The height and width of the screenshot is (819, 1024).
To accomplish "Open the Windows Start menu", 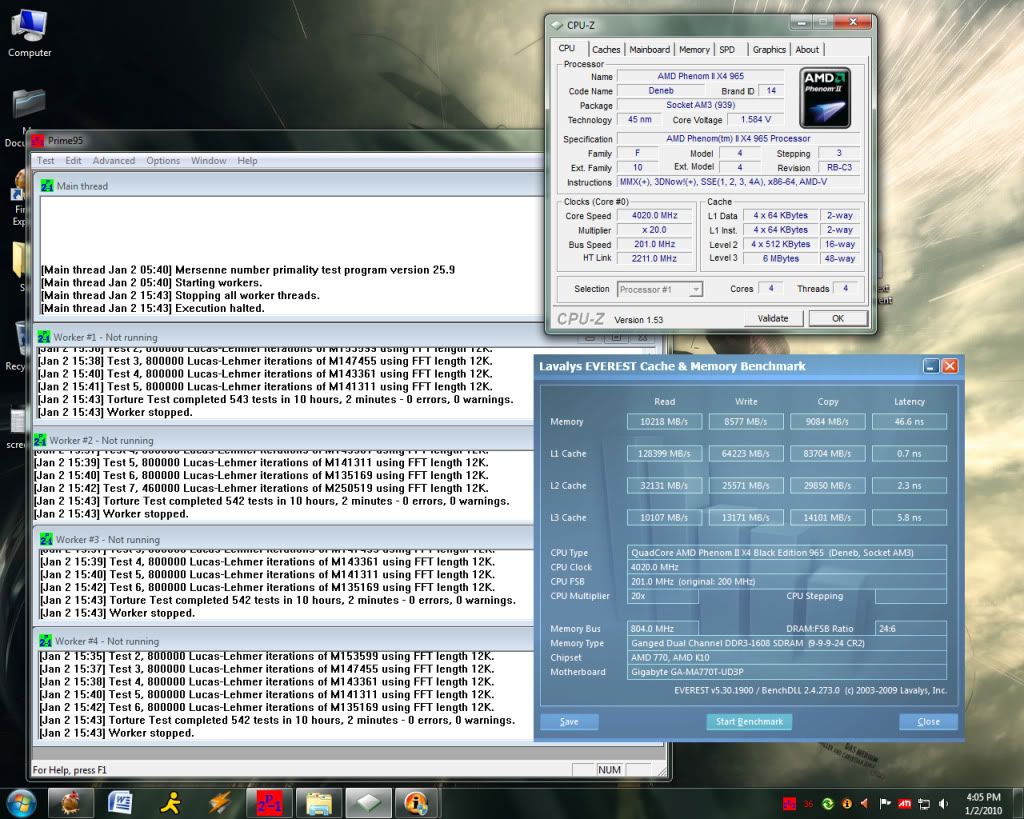I will pyautogui.click(x=21, y=802).
